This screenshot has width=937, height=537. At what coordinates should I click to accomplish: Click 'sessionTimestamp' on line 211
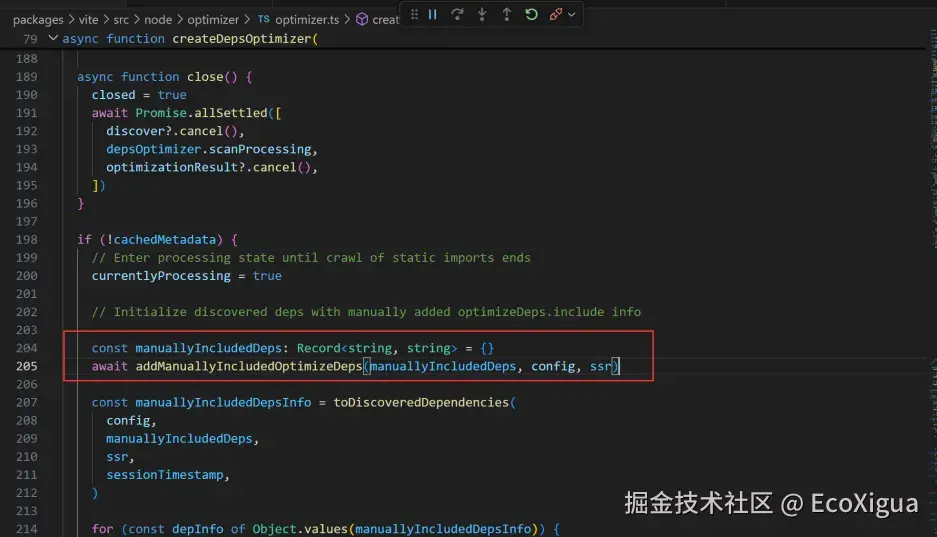164,475
